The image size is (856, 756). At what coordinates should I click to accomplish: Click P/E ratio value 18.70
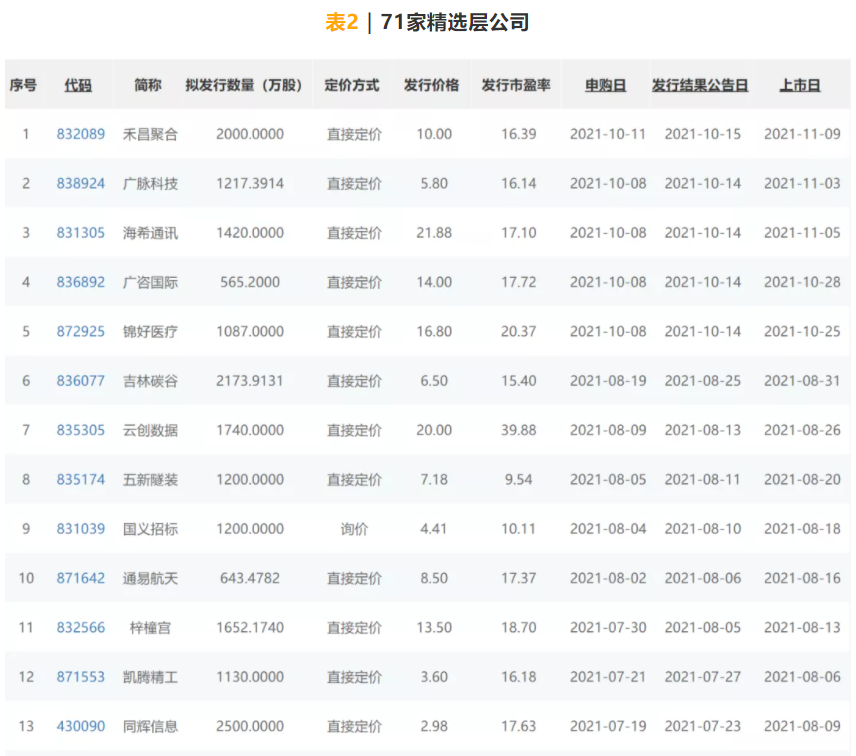[x=519, y=628]
